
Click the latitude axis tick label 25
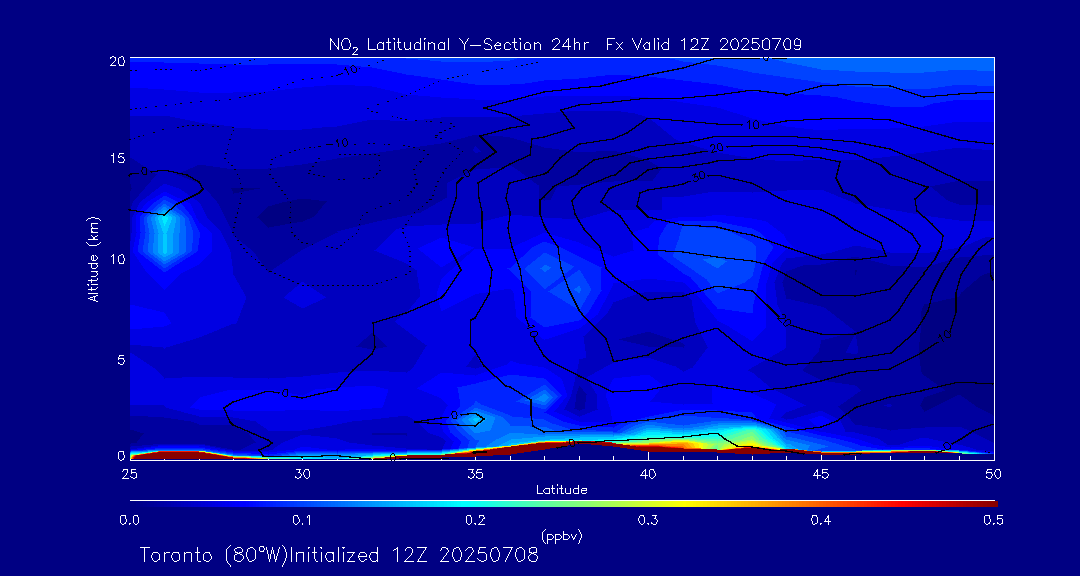[x=129, y=474]
